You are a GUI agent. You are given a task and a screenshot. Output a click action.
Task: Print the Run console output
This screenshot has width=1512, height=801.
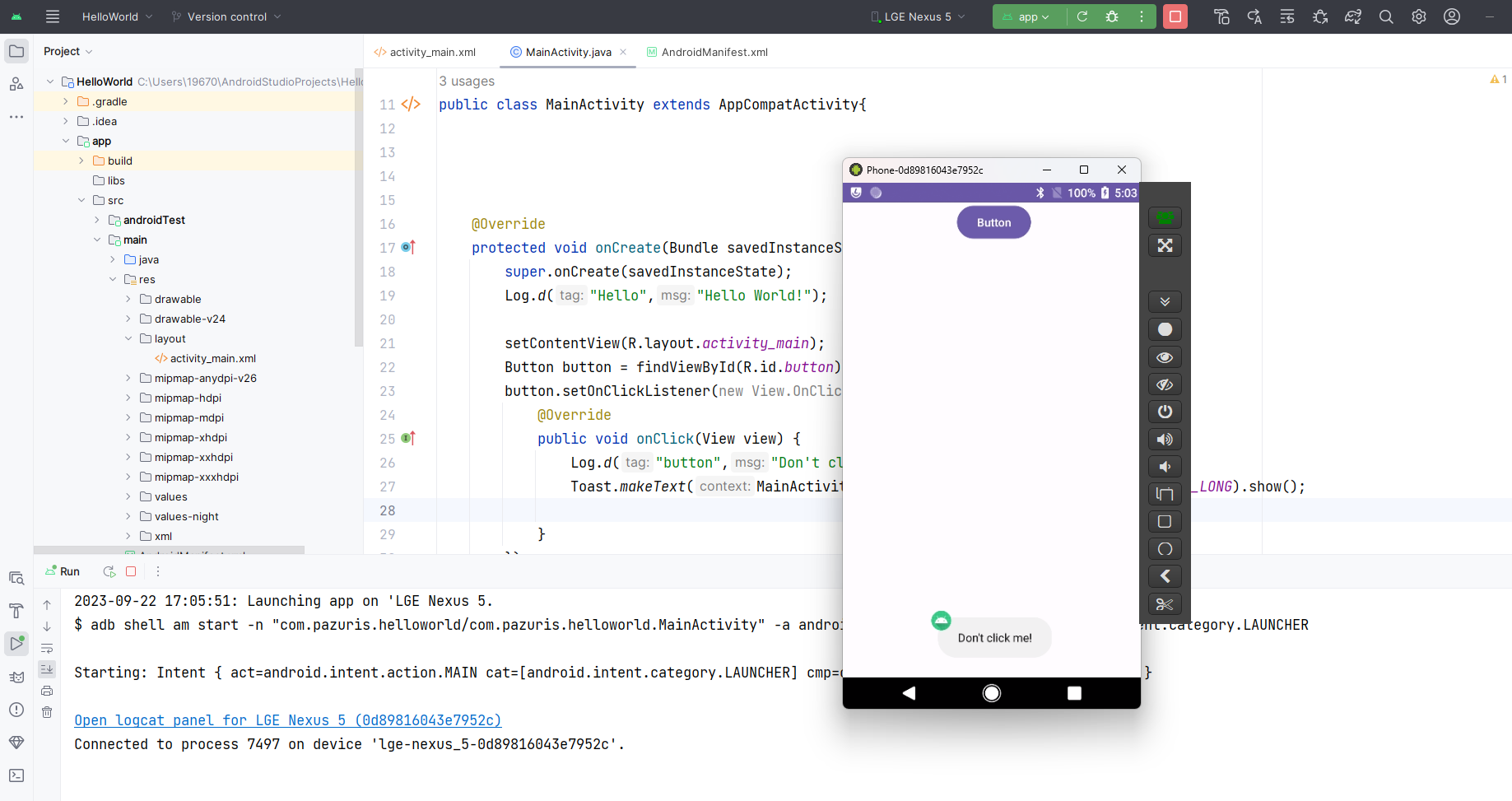[47, 691]
